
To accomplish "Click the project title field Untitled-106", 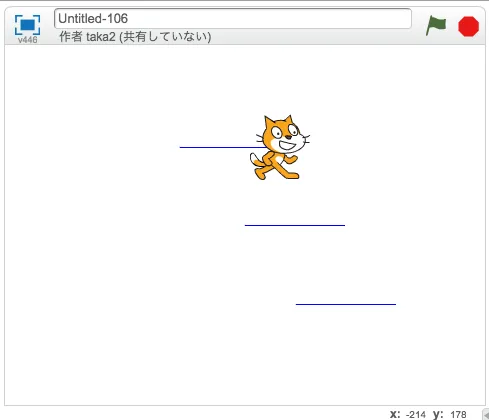I will 233,19.
